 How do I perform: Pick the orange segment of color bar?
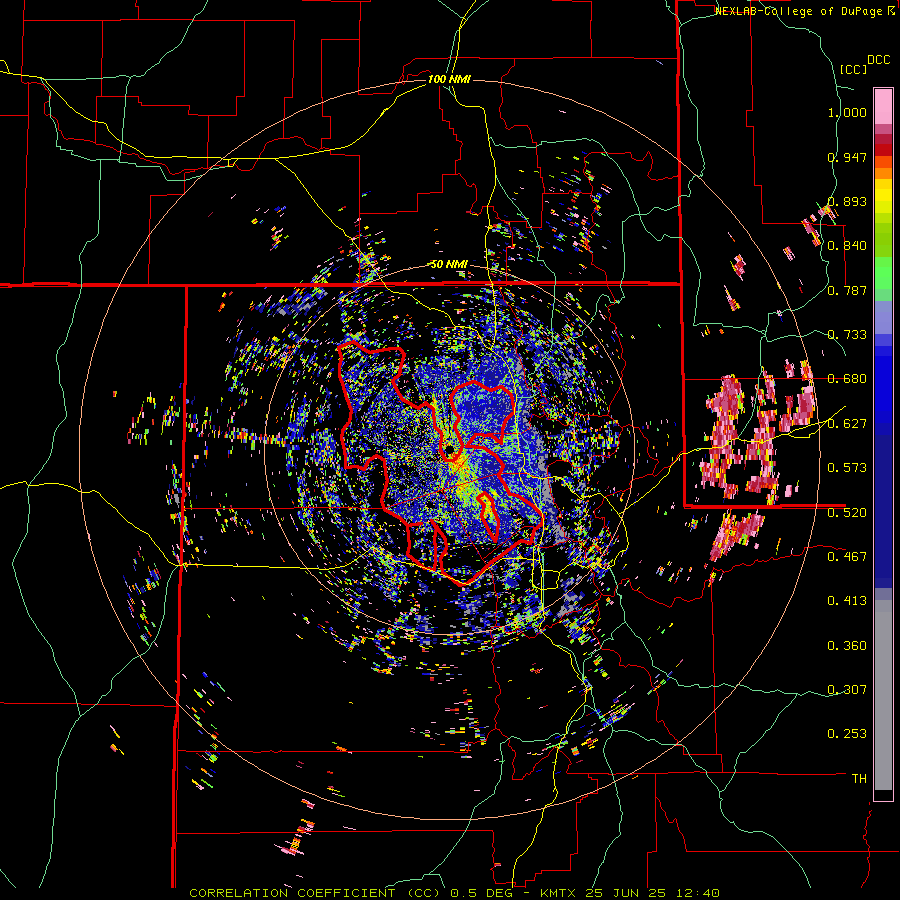coord(883,173)
